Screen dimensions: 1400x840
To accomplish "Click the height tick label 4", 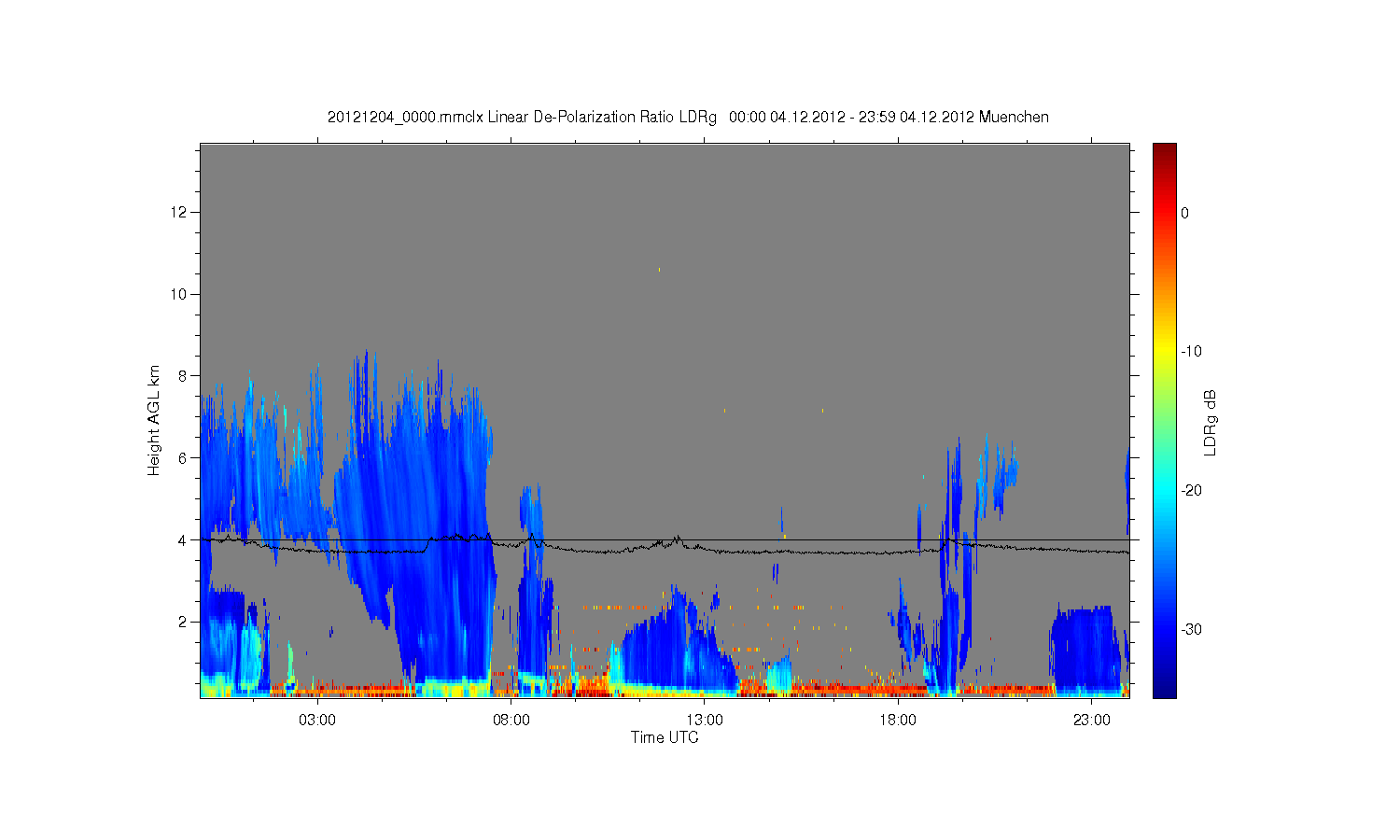I will [x=185, y=539].
